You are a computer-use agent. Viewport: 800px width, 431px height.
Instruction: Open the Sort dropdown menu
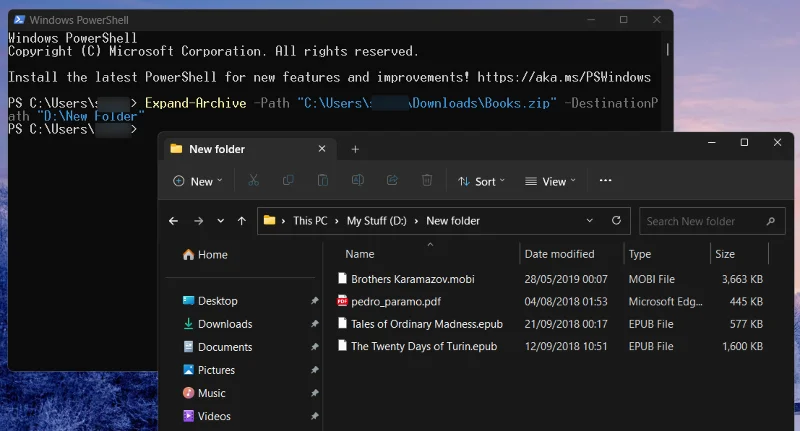pyautogui.click(x=481, y=181)
